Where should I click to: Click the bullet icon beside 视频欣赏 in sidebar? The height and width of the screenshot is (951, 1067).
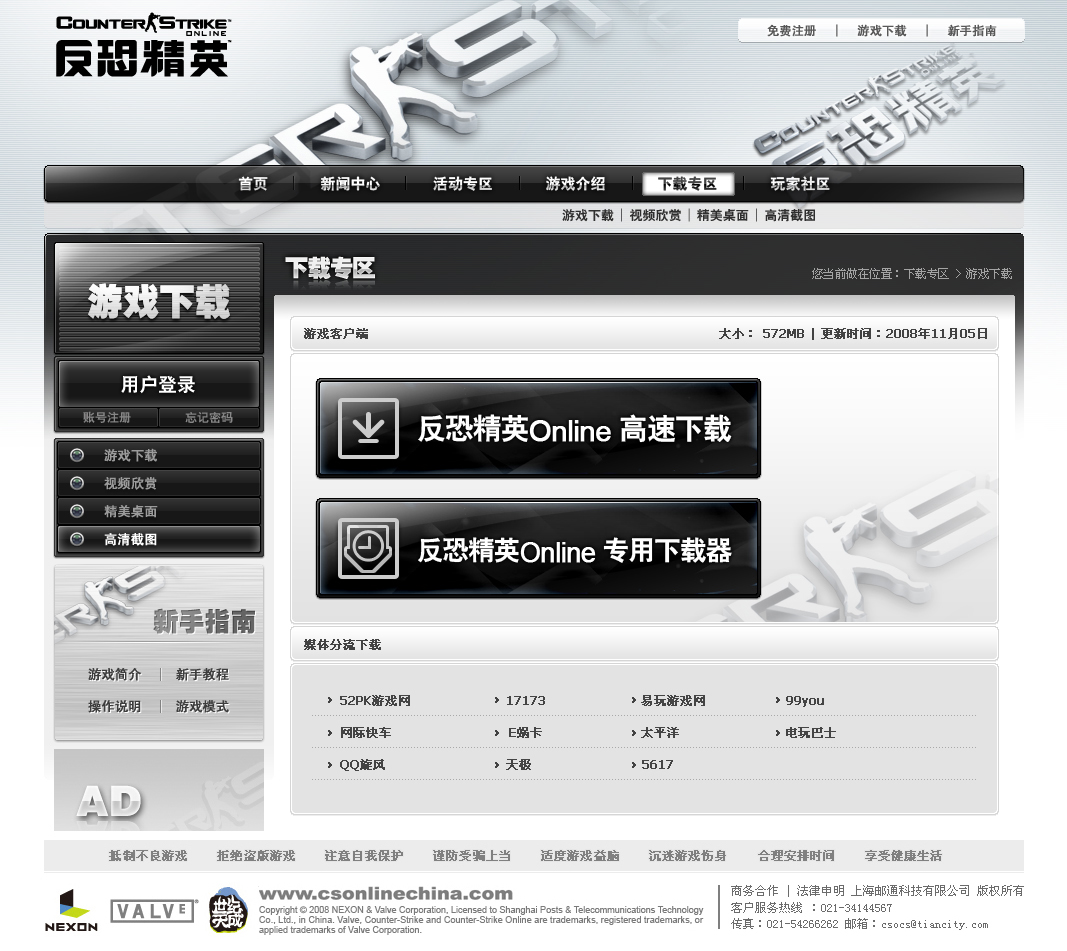pos(77,483)
